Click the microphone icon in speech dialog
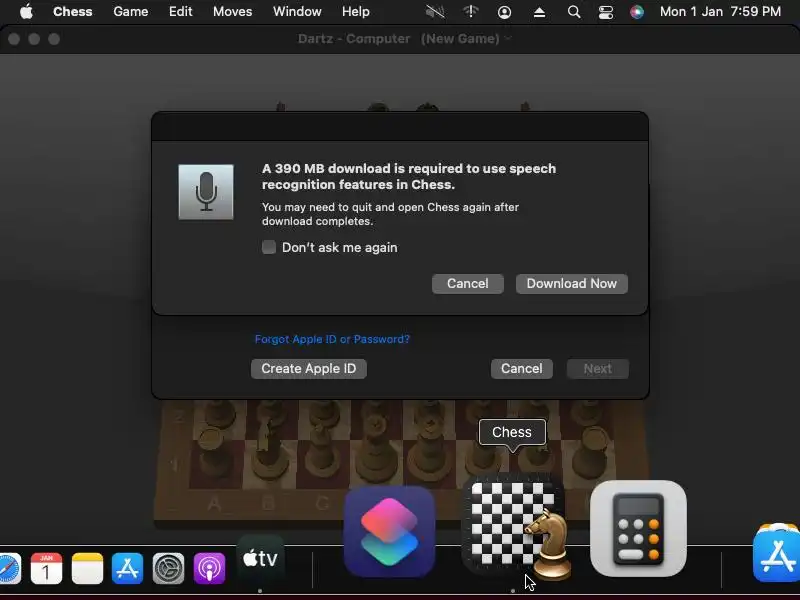This screenshot has width=800, height=600. click(206, 192)
